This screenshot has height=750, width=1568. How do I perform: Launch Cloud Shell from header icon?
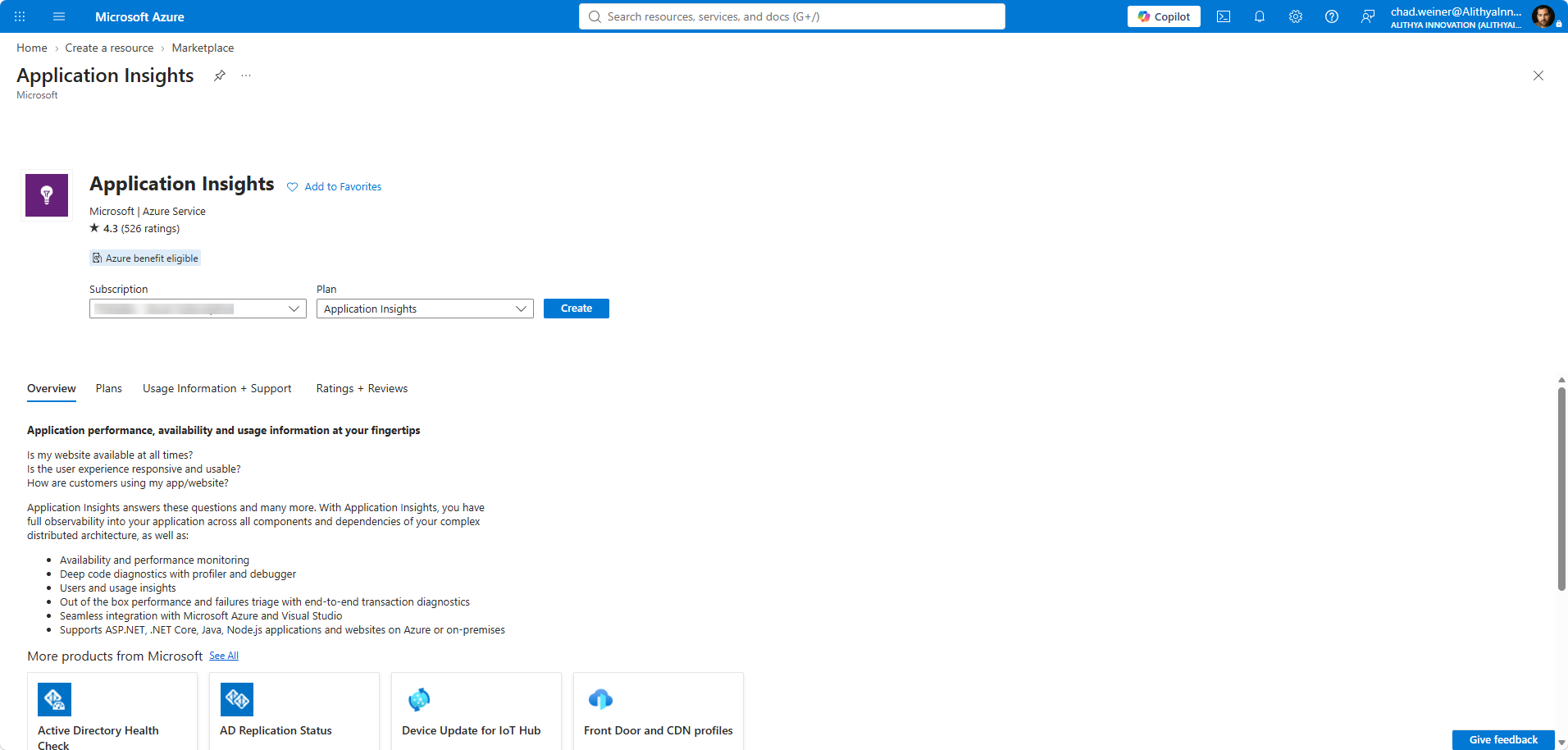coord(1224,16)
